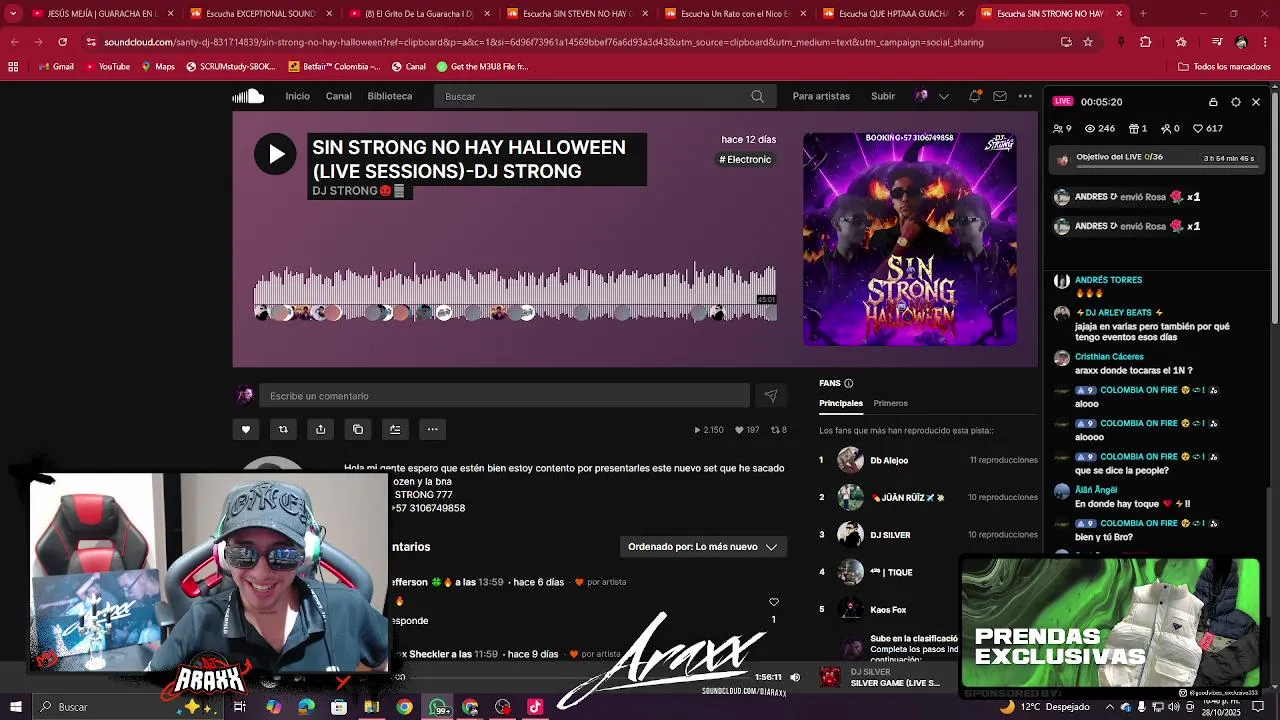Click the Subir link

(x=883, y=96)
